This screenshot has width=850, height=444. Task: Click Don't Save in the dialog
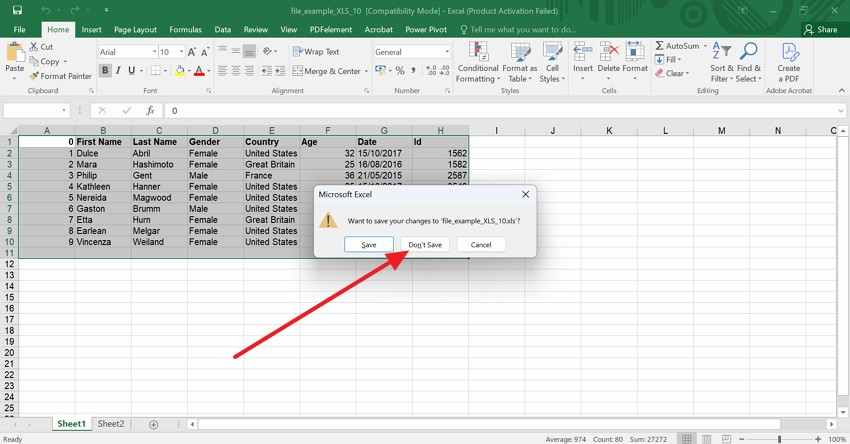pyautogui.click(x=425, y=244)
